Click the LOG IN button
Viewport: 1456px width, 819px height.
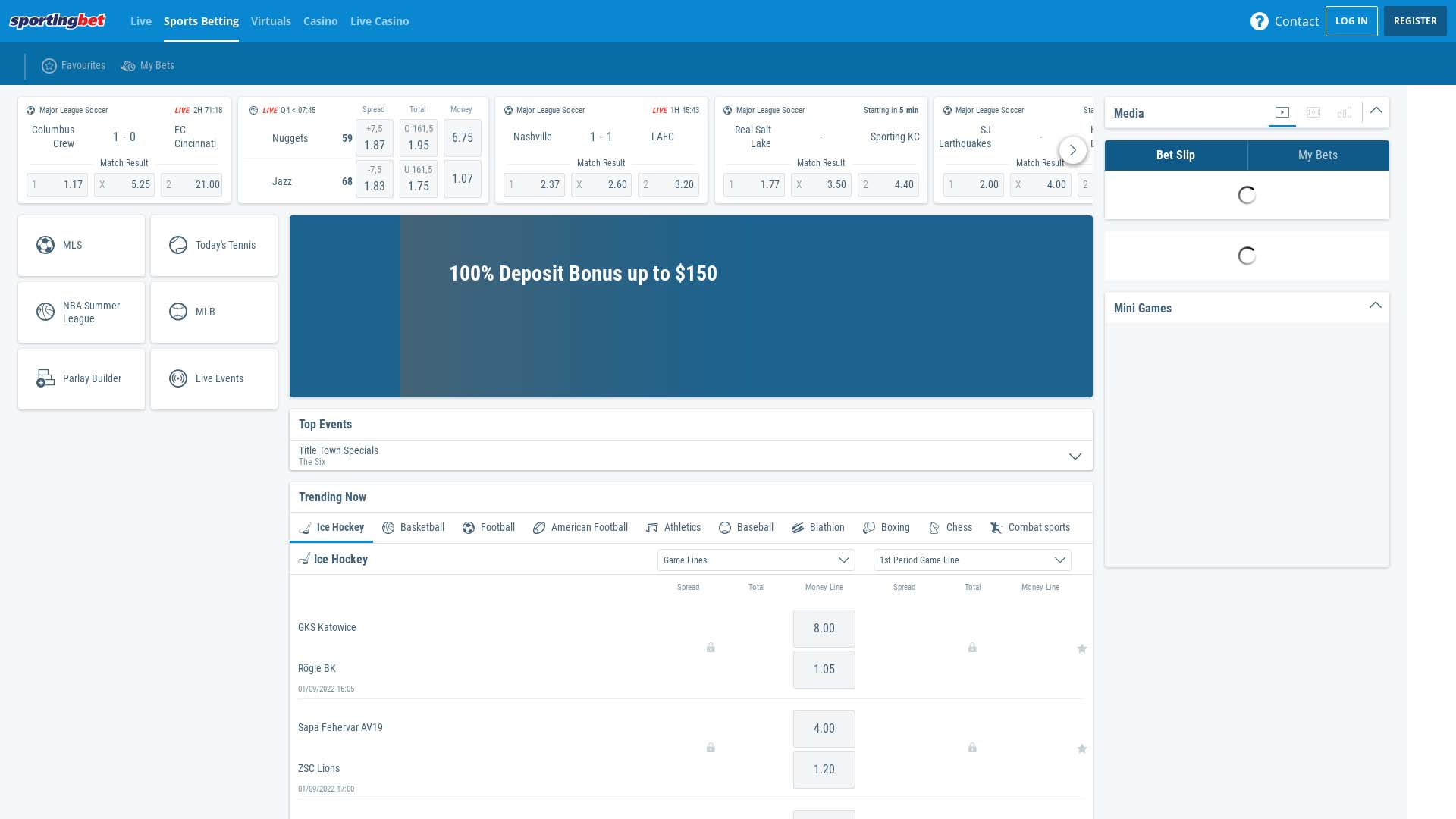point(1351,20)
